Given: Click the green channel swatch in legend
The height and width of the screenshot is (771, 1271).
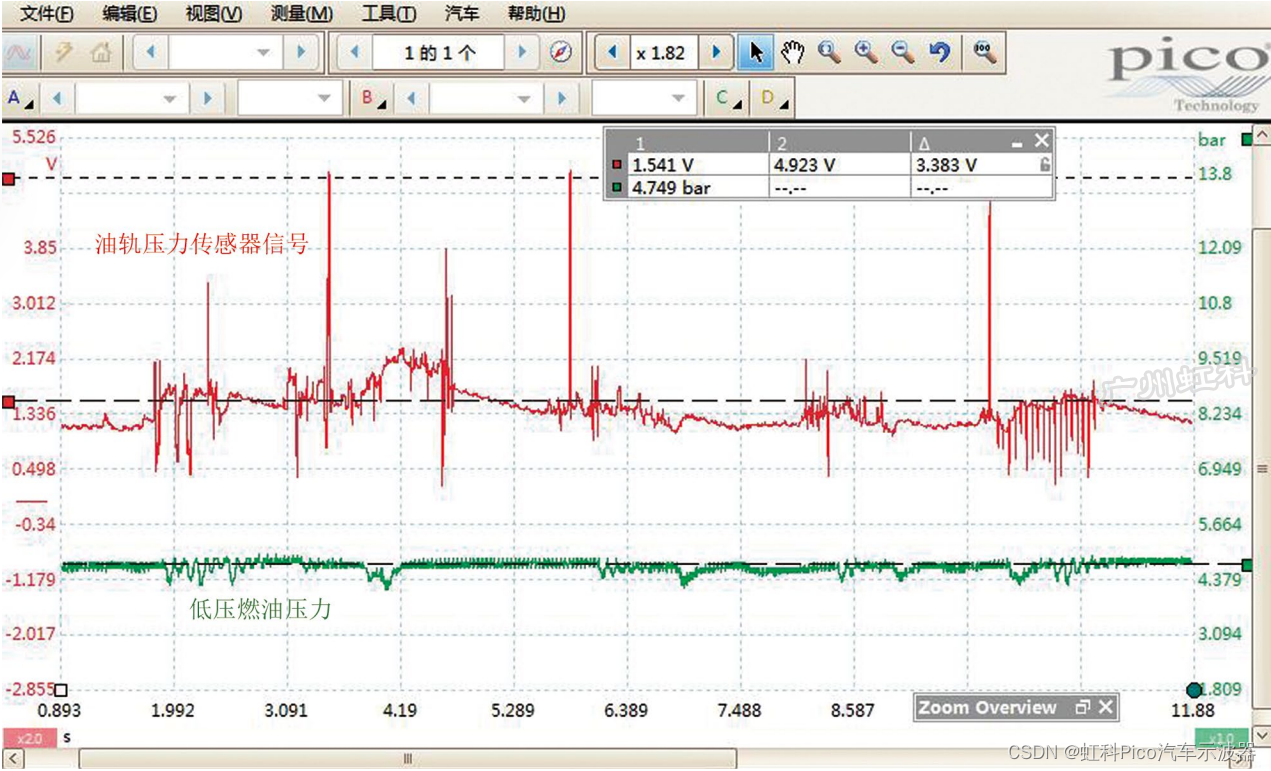Looking at the screenshot, I should point(617,187).
